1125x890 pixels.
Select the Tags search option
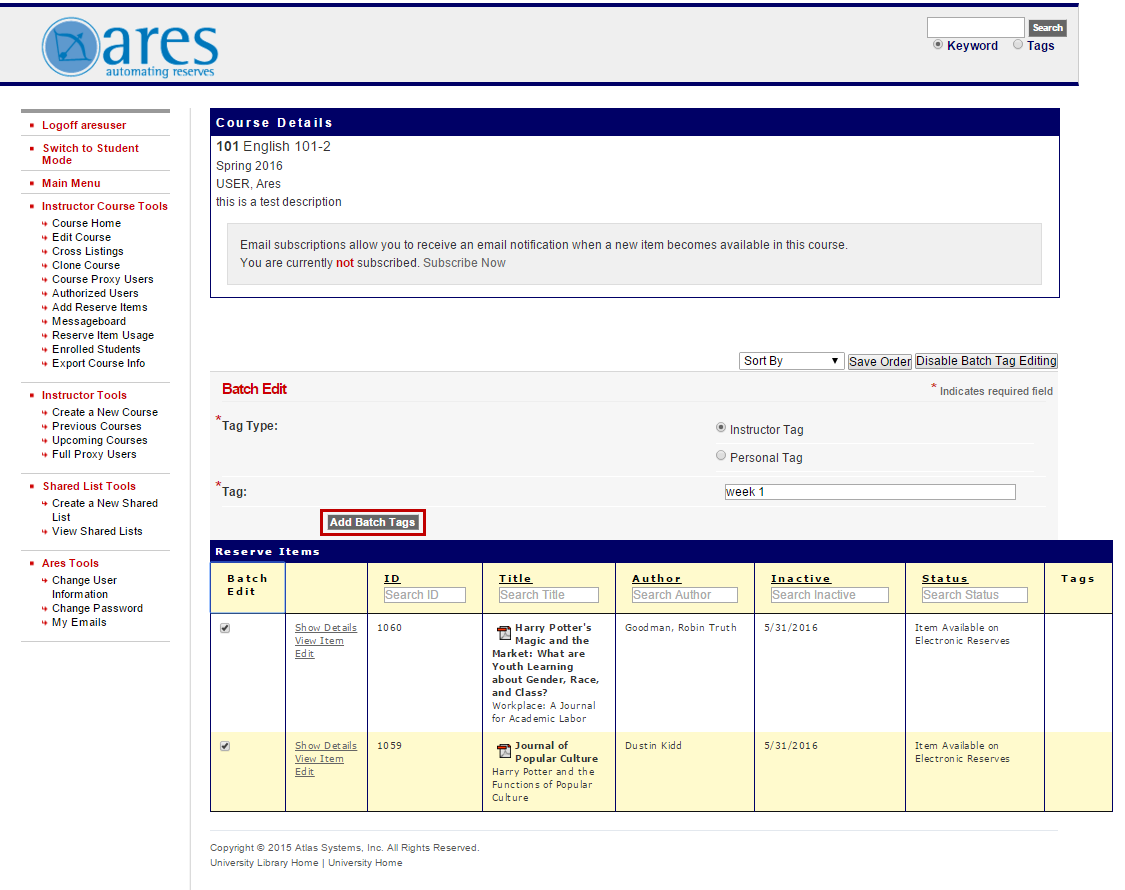point(1016,44)
